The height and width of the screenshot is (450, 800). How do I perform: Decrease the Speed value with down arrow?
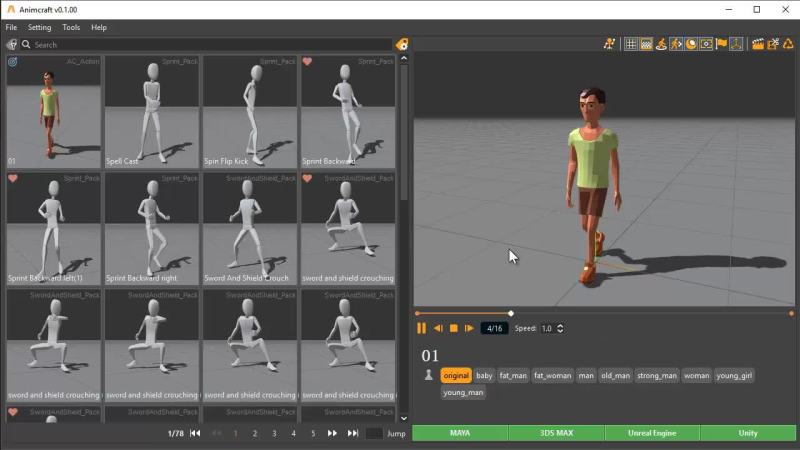(x=560, y=331)
